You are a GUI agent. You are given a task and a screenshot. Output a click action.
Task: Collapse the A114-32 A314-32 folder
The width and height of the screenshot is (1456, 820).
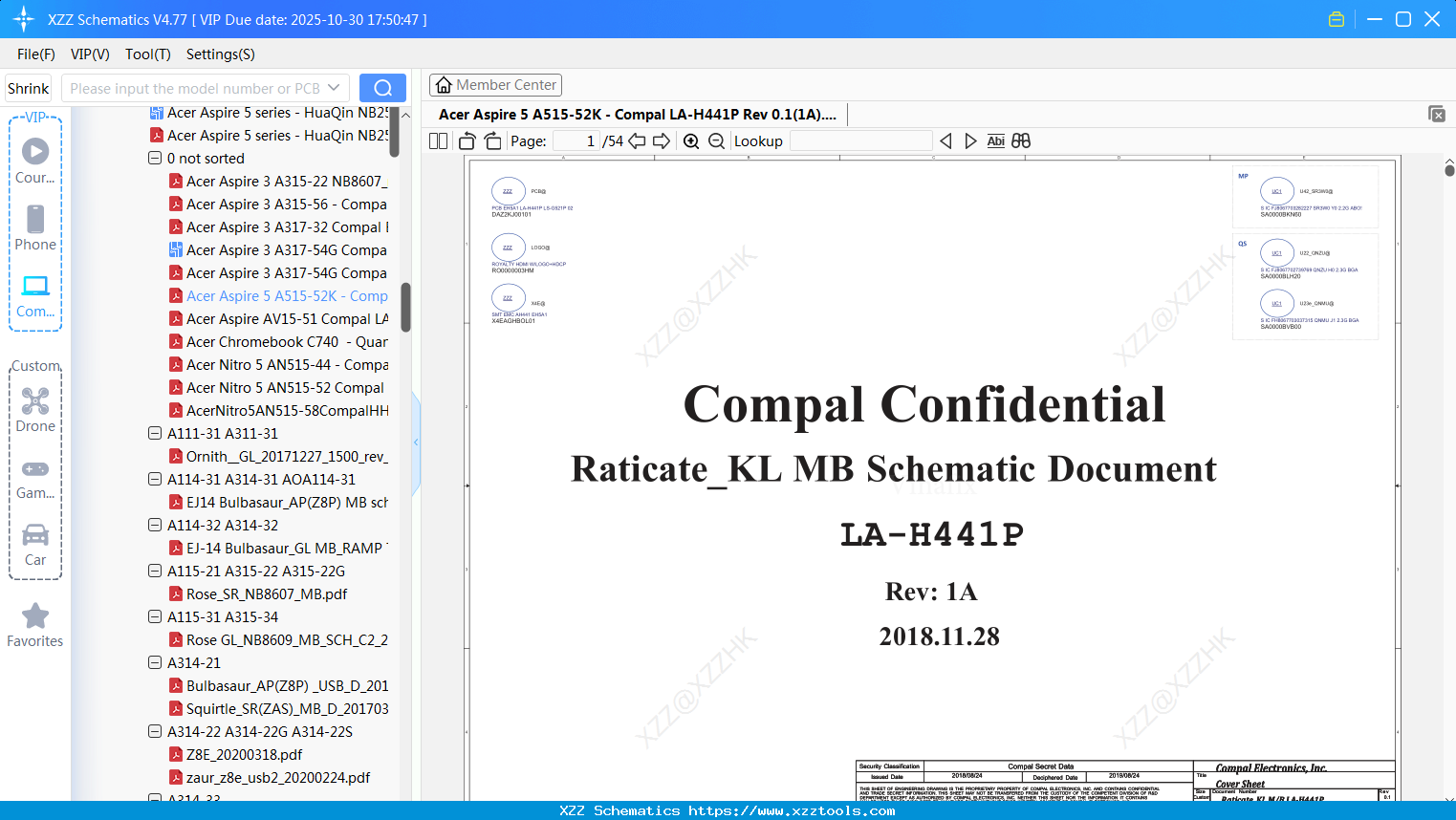(x=155, y=526)
